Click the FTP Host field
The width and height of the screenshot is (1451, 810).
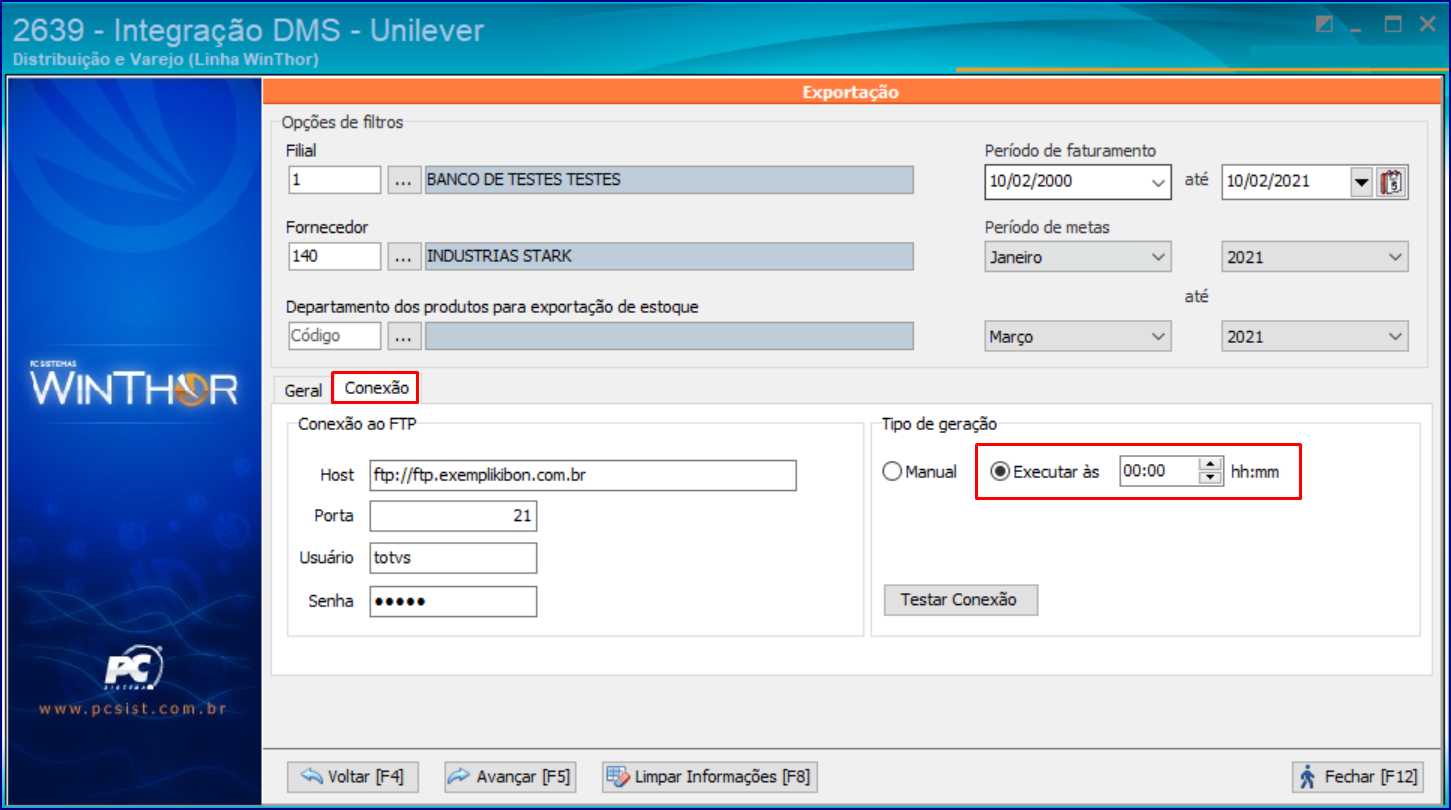583,476
